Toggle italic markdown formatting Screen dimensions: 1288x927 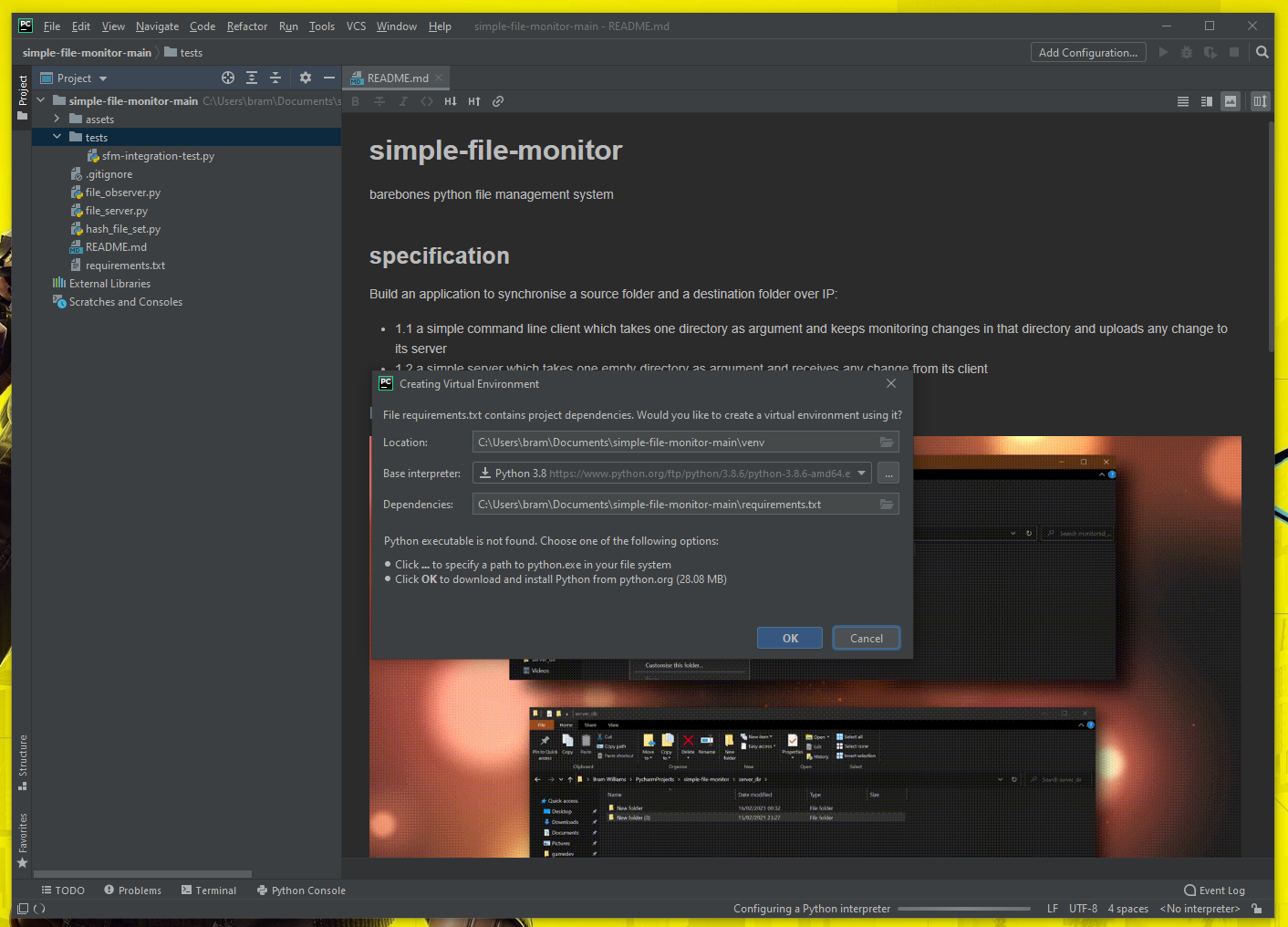click(x=403, y=101)
